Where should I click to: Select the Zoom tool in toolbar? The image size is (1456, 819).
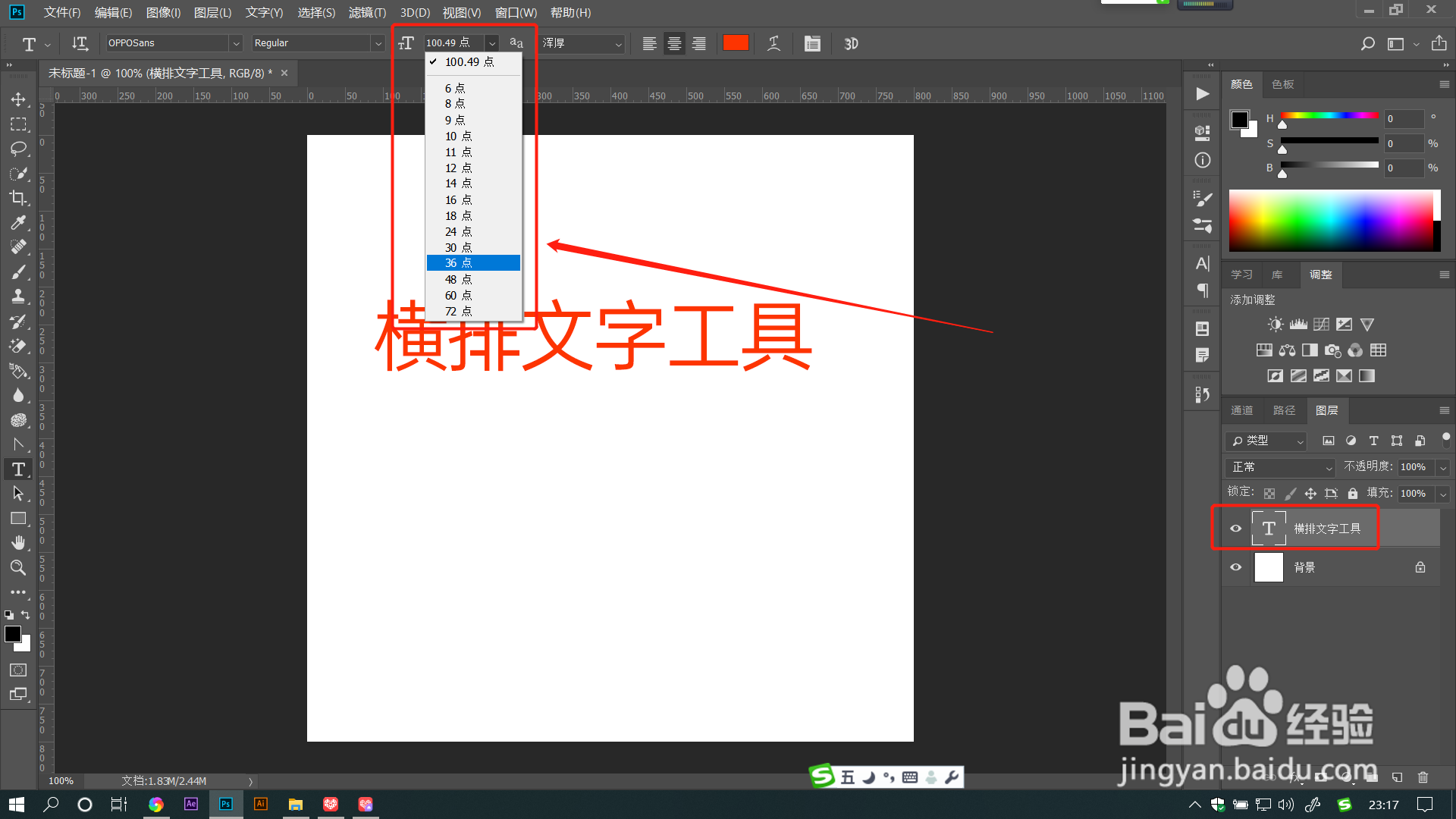pyautogui.click(x=18, y=567)
